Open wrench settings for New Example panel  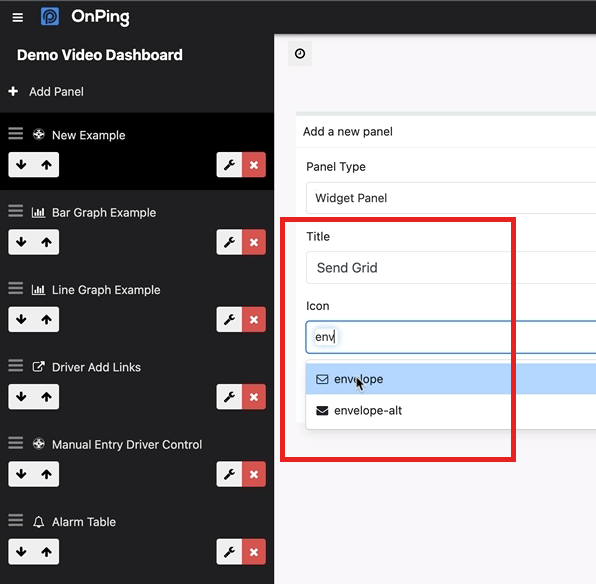(229, 165)
